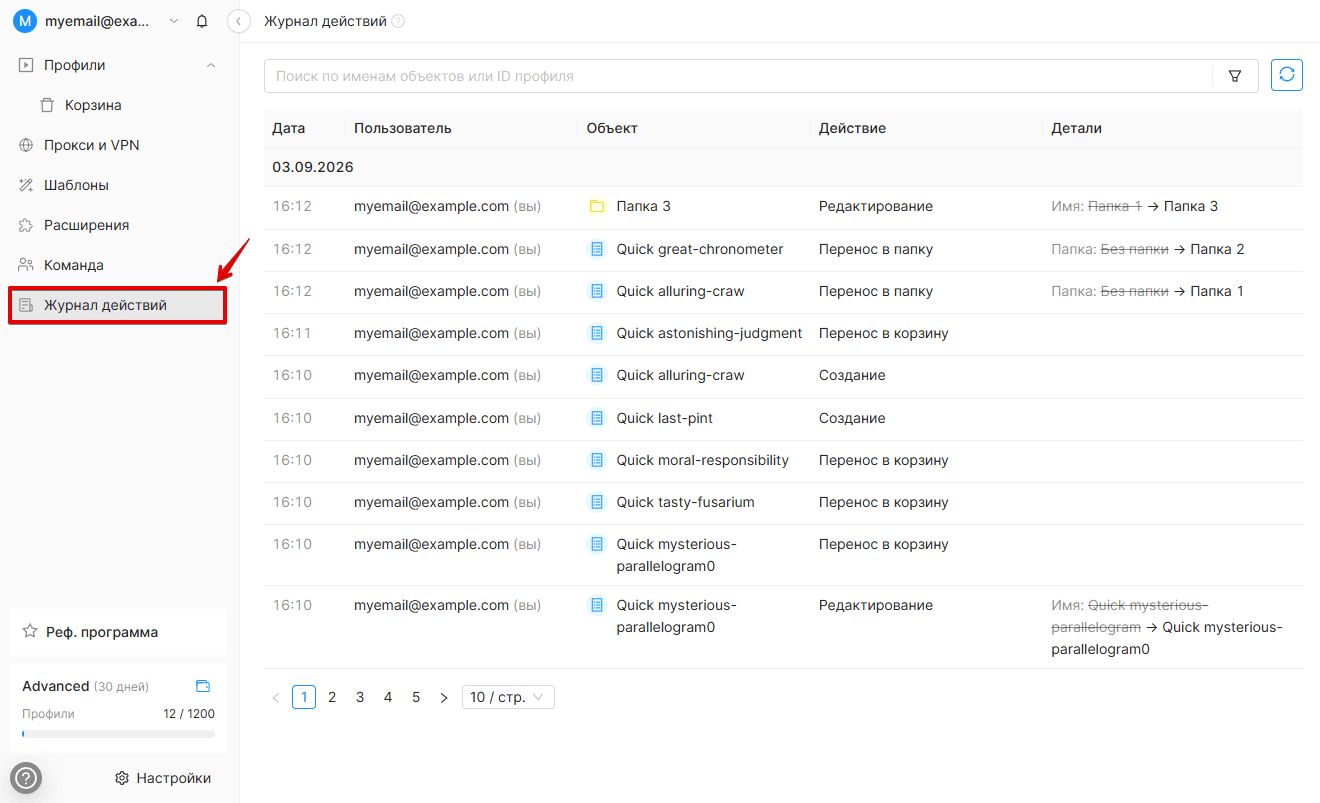The width and height of the screenshot is (1320, 803).
Task: Collapse sidebar with the arrow button
Action: click(238, 21)
